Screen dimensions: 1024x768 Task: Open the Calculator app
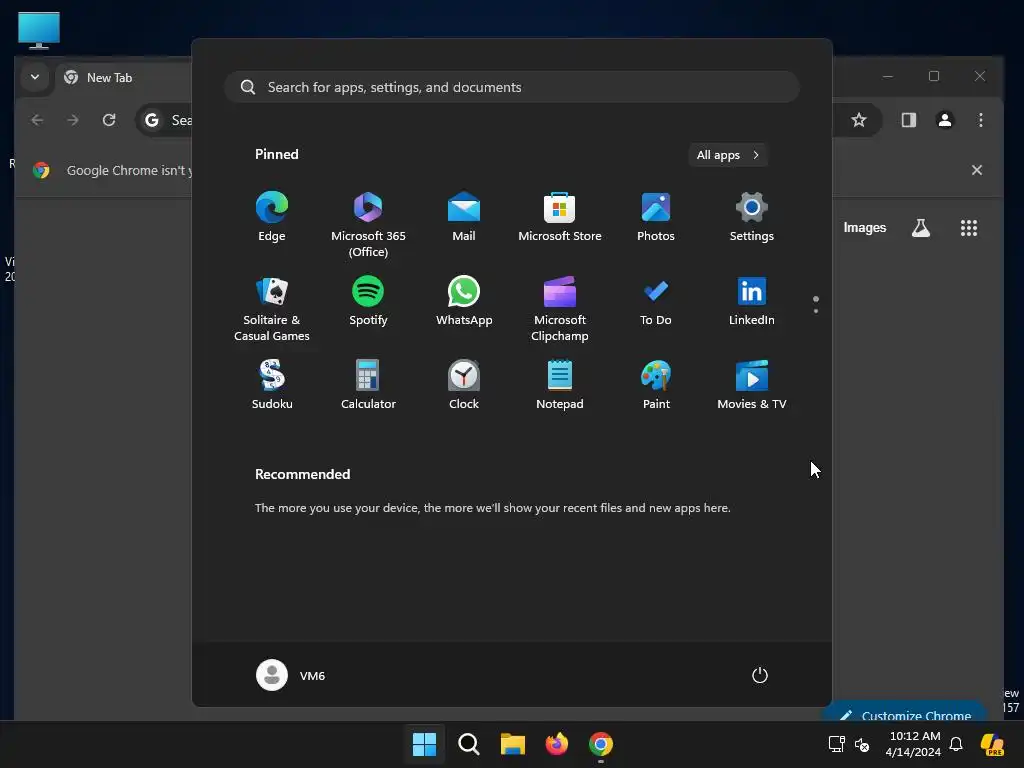click(x=368, y=385)
